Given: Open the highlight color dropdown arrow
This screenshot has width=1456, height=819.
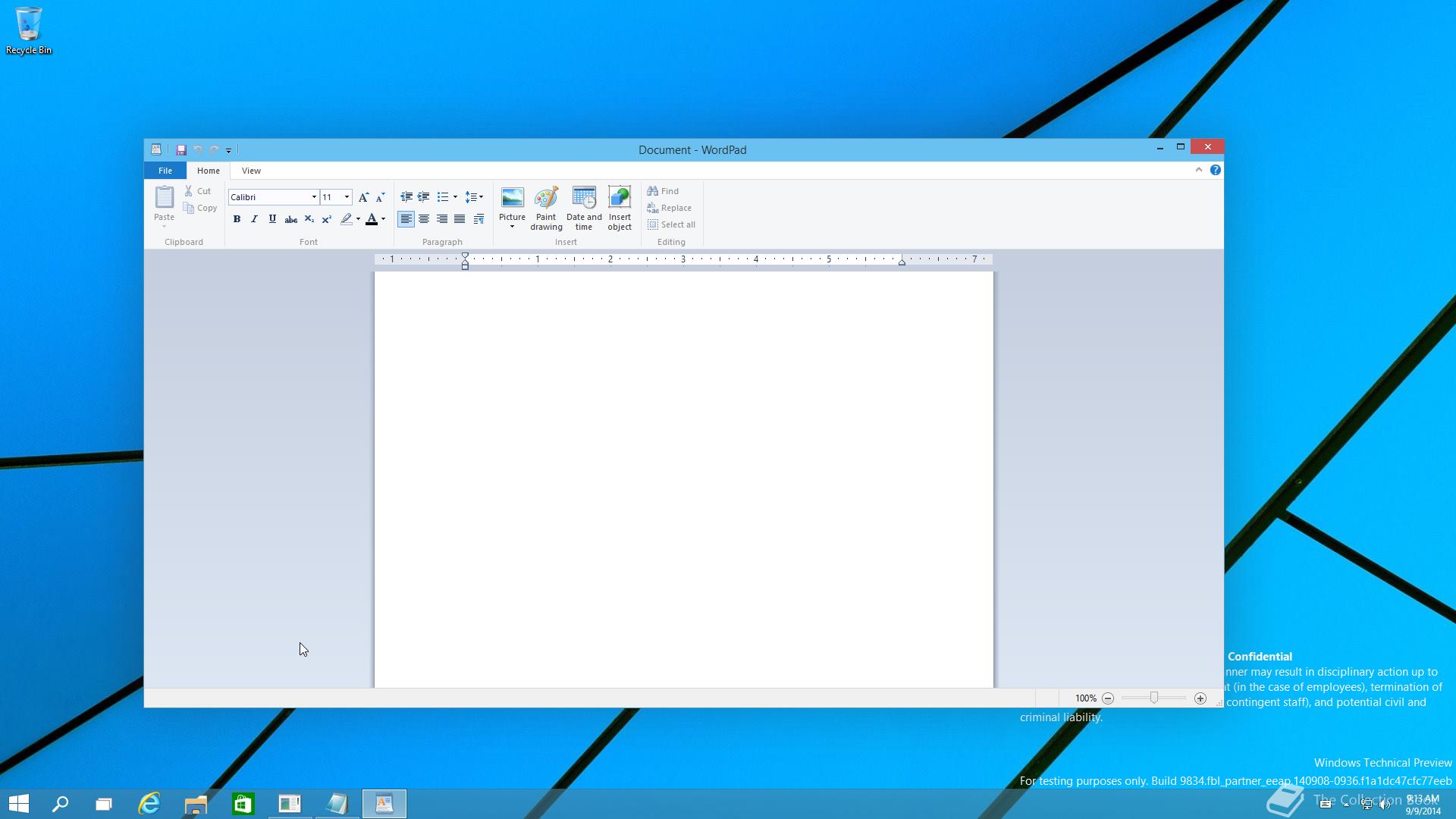Looking at the screenshot, I should point(358,219).
